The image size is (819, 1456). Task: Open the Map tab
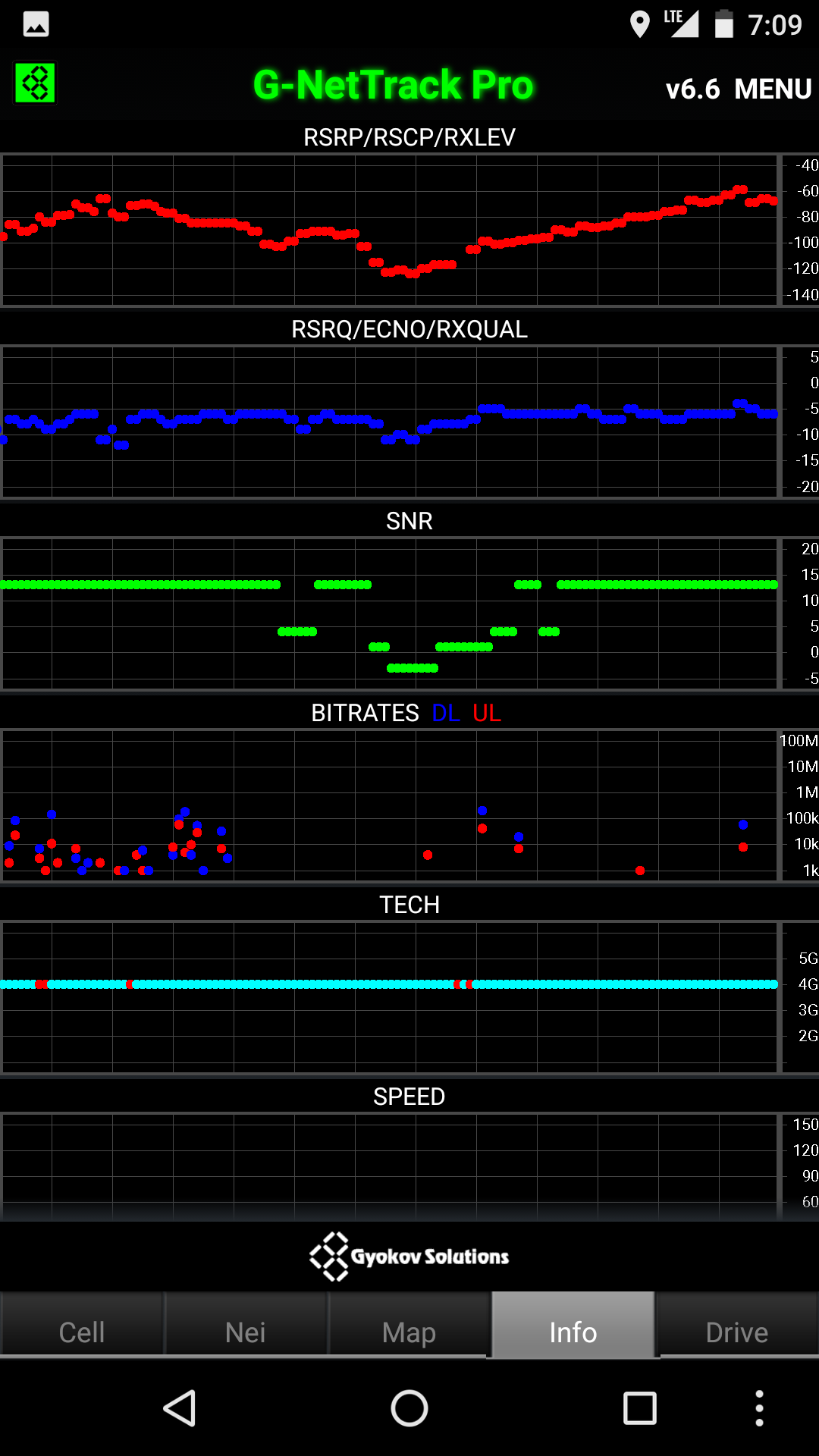409,1332
